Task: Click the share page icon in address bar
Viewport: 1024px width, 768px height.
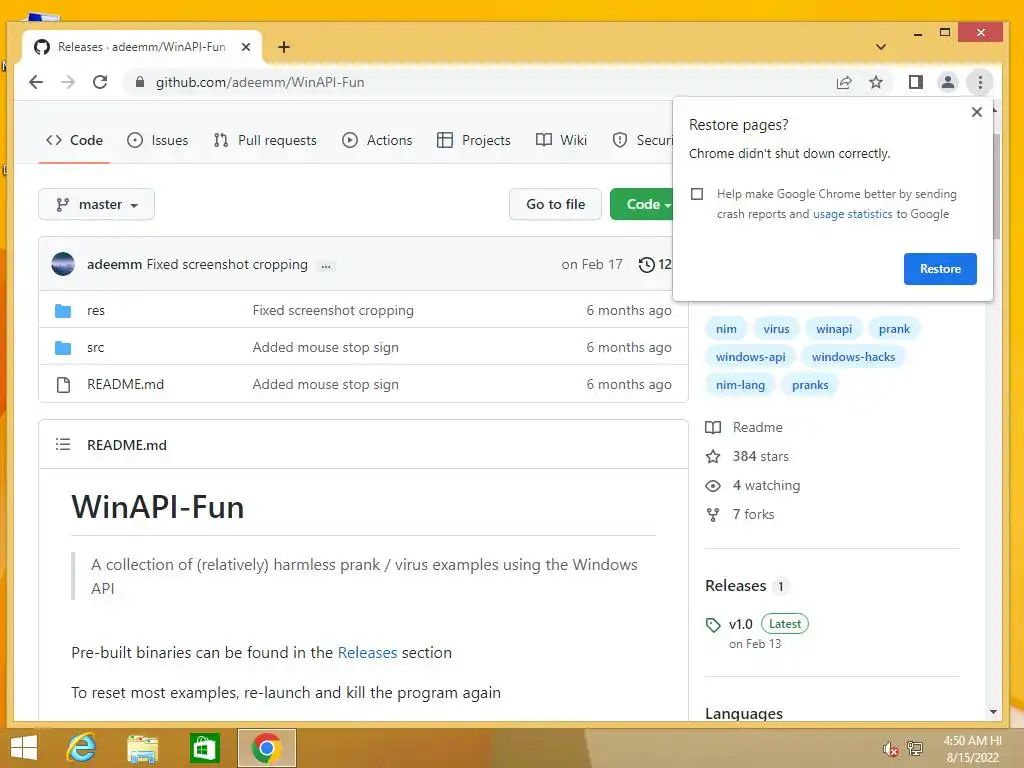Action: pos(844,82)
